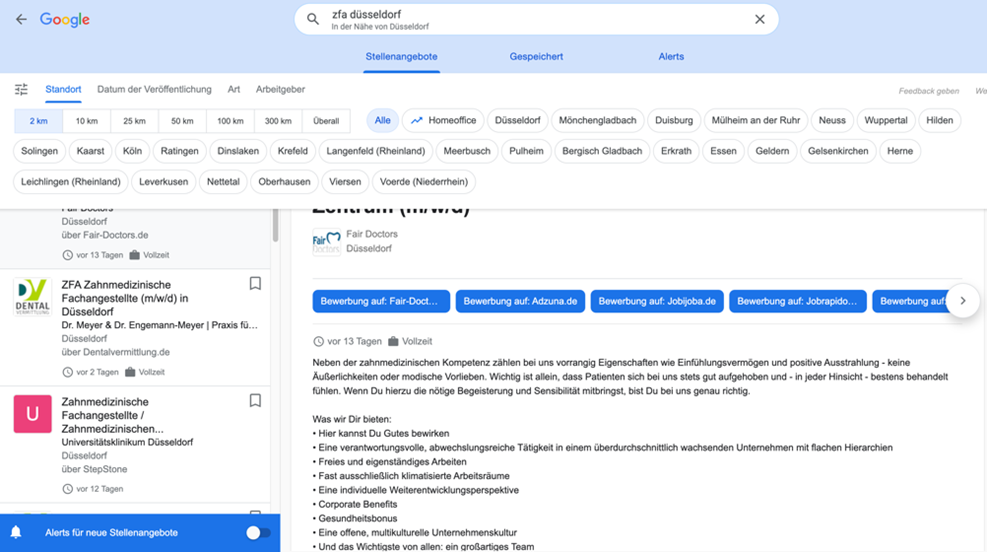Filter by Kaarst chip
Viewport: 987px width, 552px height.
91,151
